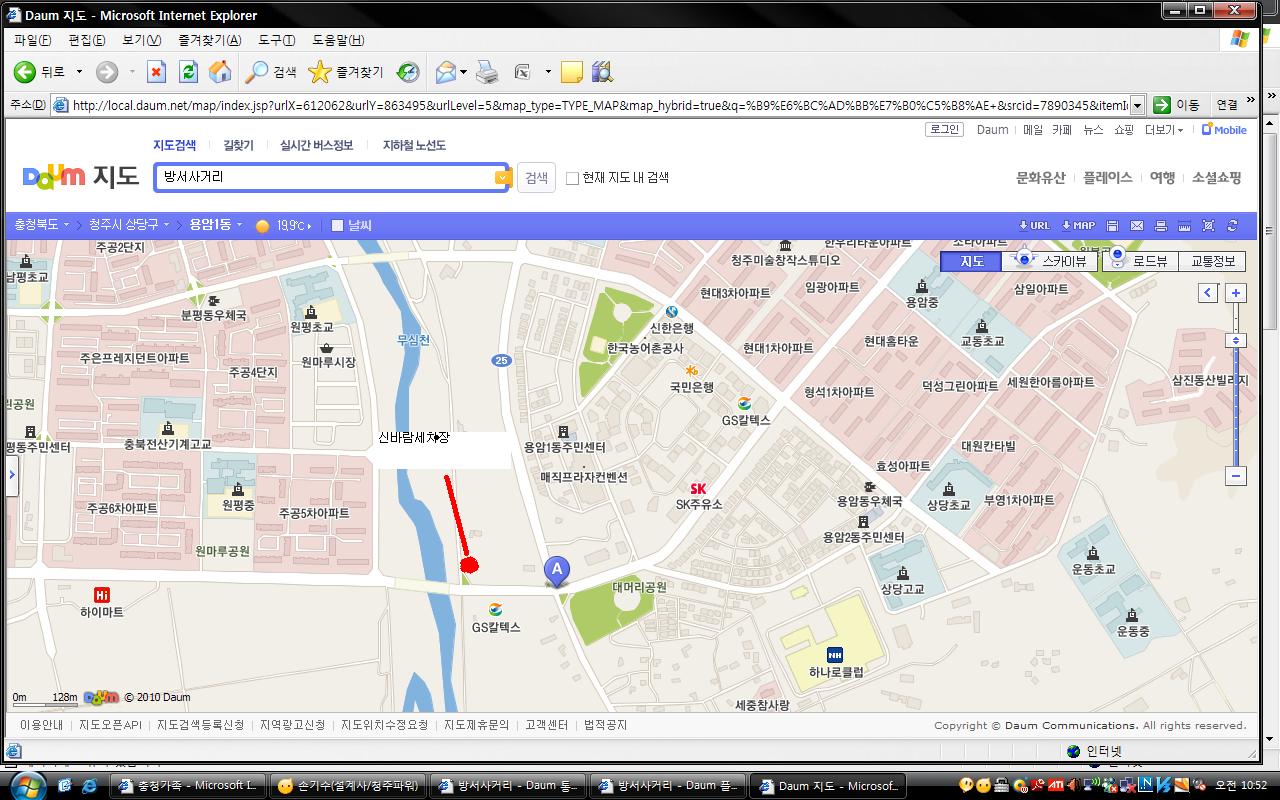The height and width of the screenshot is (800, 1280).
Task: Select the distance ruler measuring tool
Action: point(1184,226)
